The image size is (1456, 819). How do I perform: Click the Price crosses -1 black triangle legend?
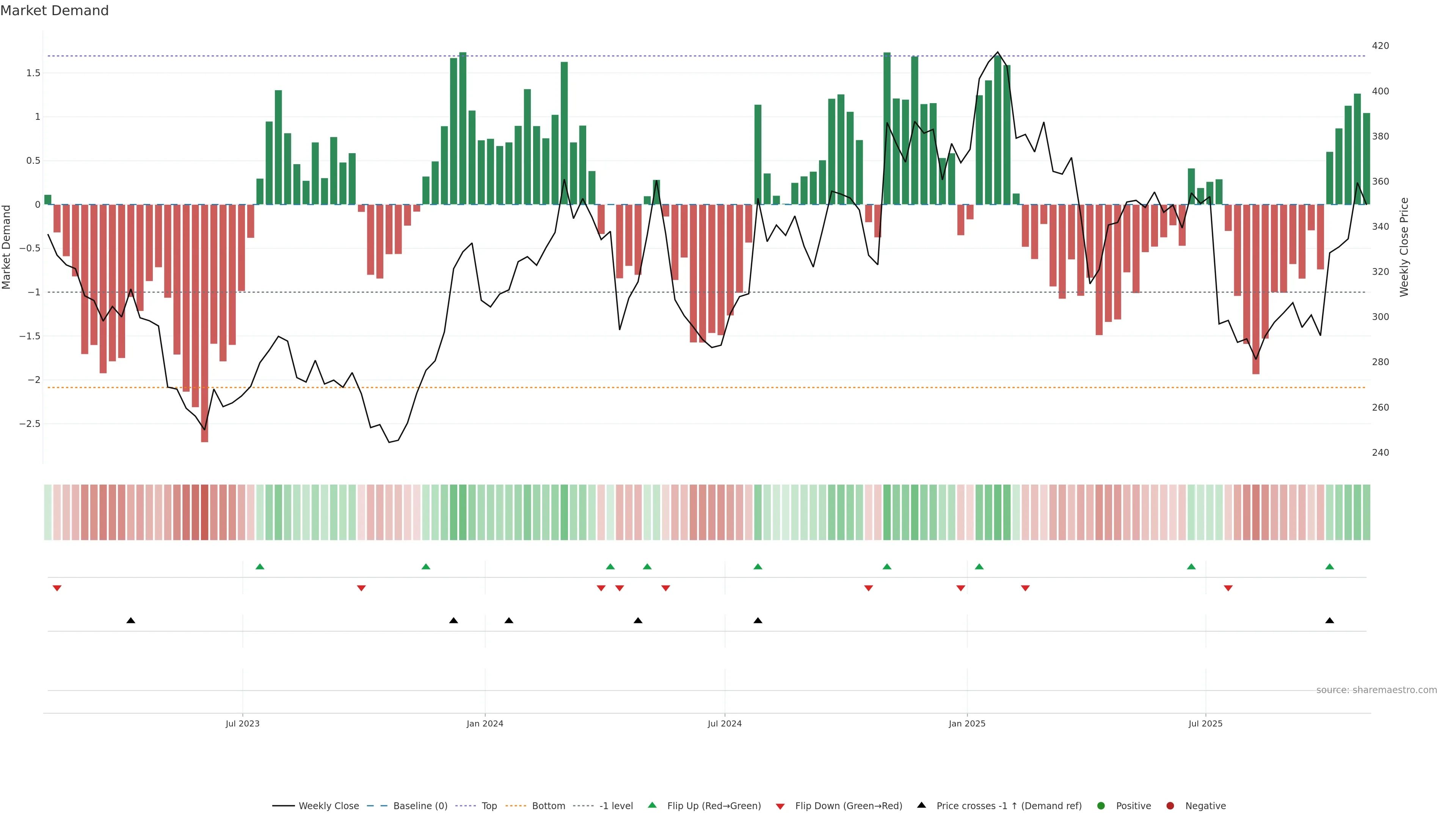921,805
